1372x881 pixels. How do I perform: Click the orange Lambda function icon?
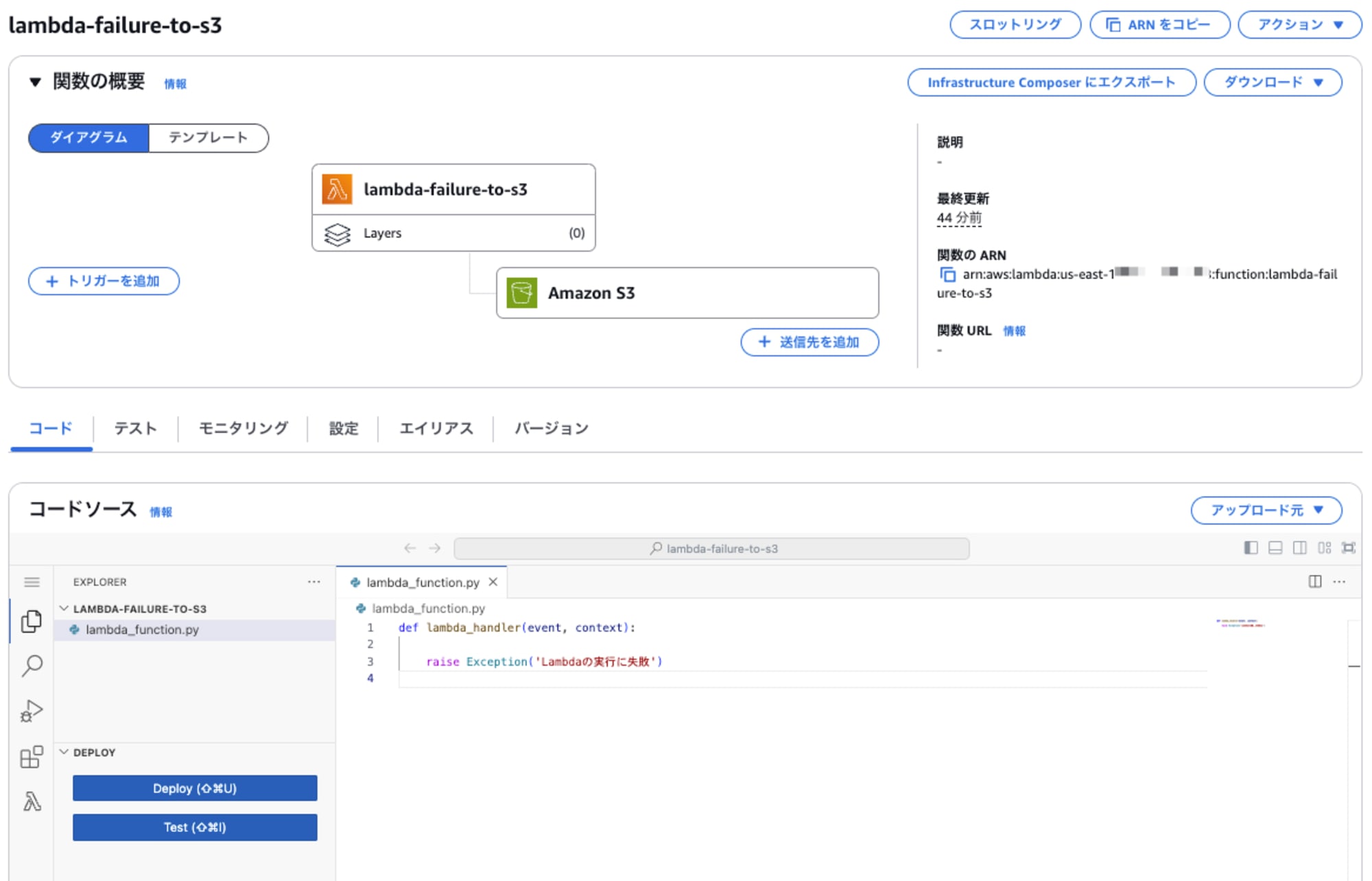click(337, 189)
